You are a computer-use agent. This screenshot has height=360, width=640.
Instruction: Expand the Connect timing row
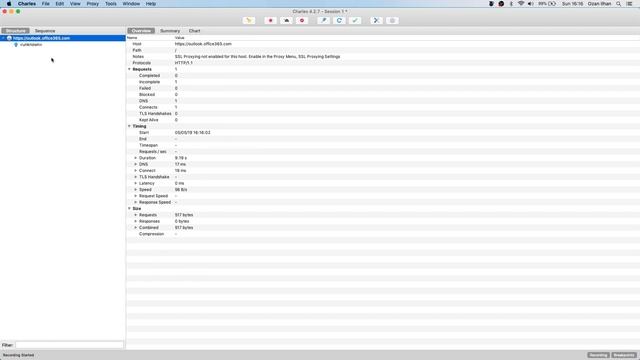(136, 171)
